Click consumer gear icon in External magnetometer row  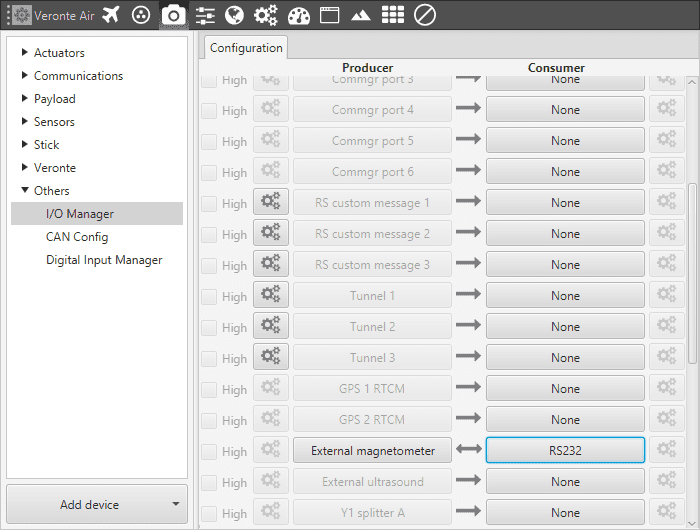click(x=667, y=450)
